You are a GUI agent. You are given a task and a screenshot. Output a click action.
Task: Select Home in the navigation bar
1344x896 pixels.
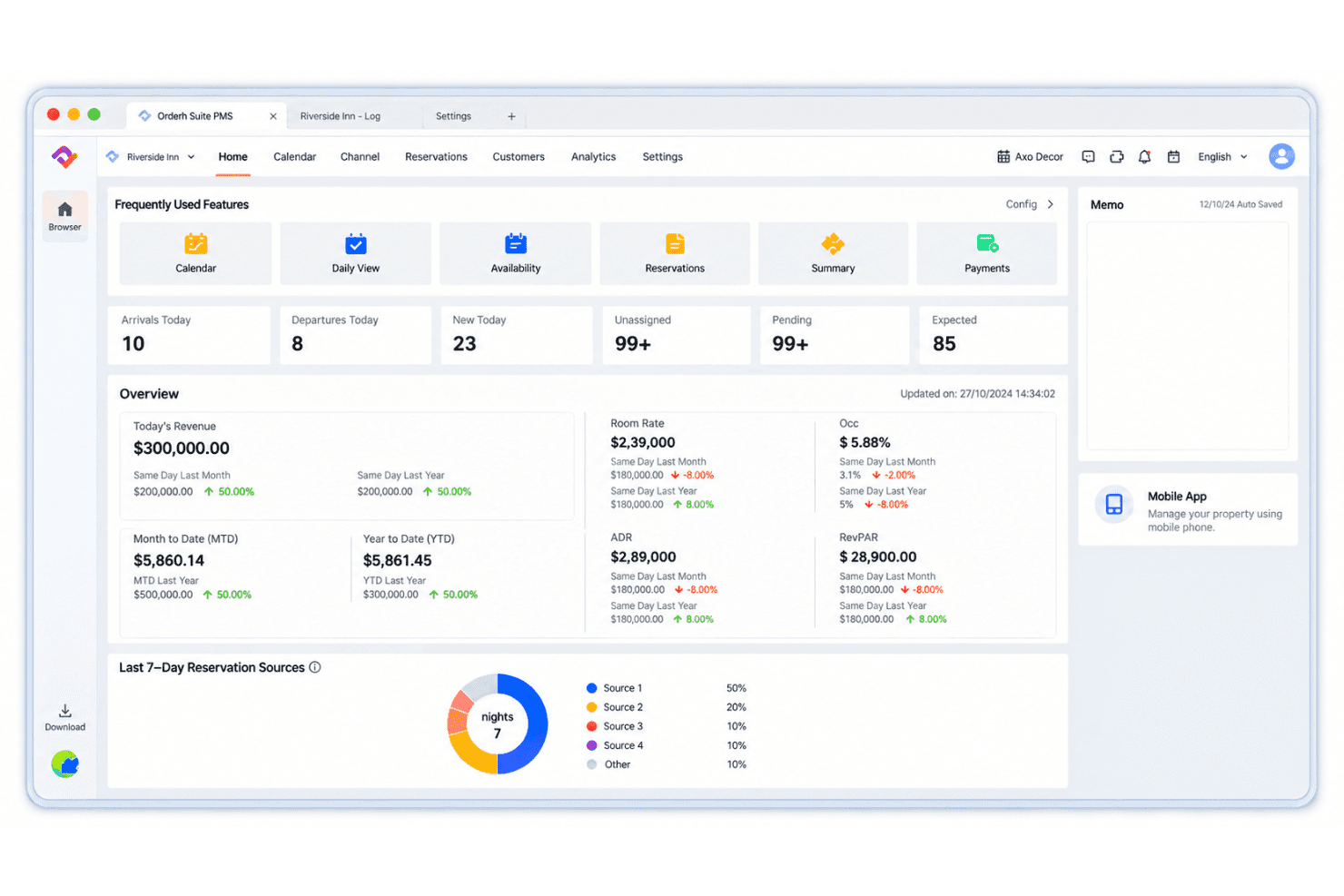click(x=233, y=157)
